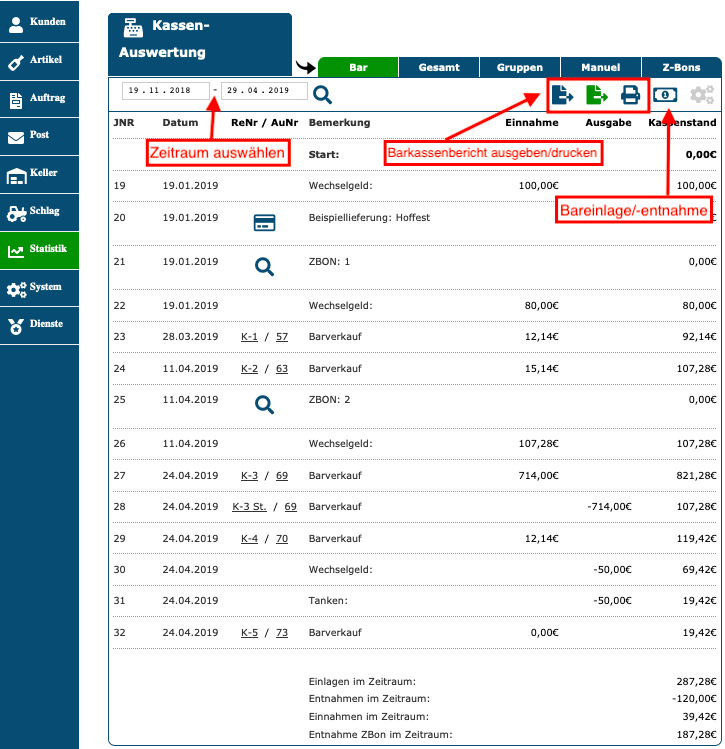Click the search icon beside the date range
The image size is (725, 749).
[322, 95]
